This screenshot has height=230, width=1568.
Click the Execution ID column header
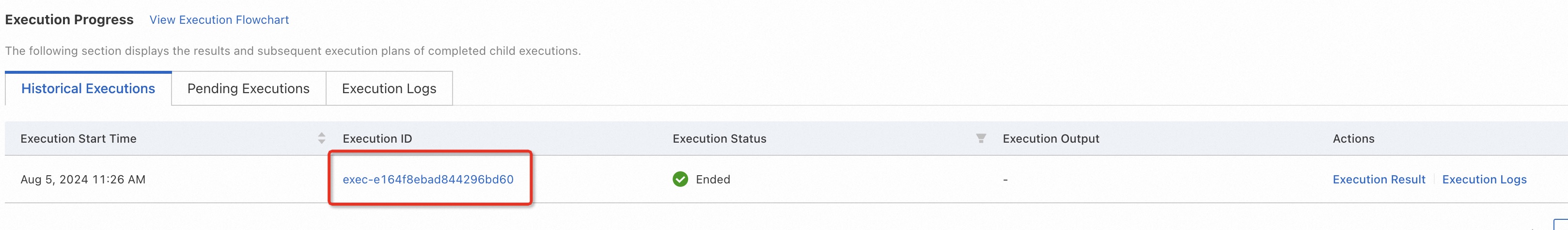pyautogui.click(x=377, y=138)
